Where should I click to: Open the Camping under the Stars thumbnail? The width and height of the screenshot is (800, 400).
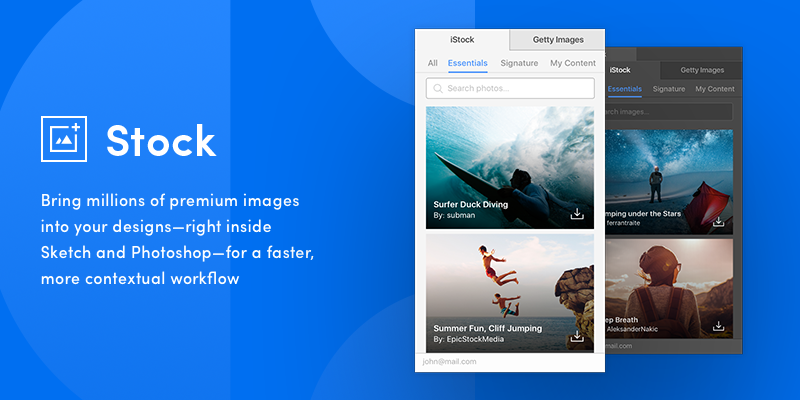(x=669, y=182)
